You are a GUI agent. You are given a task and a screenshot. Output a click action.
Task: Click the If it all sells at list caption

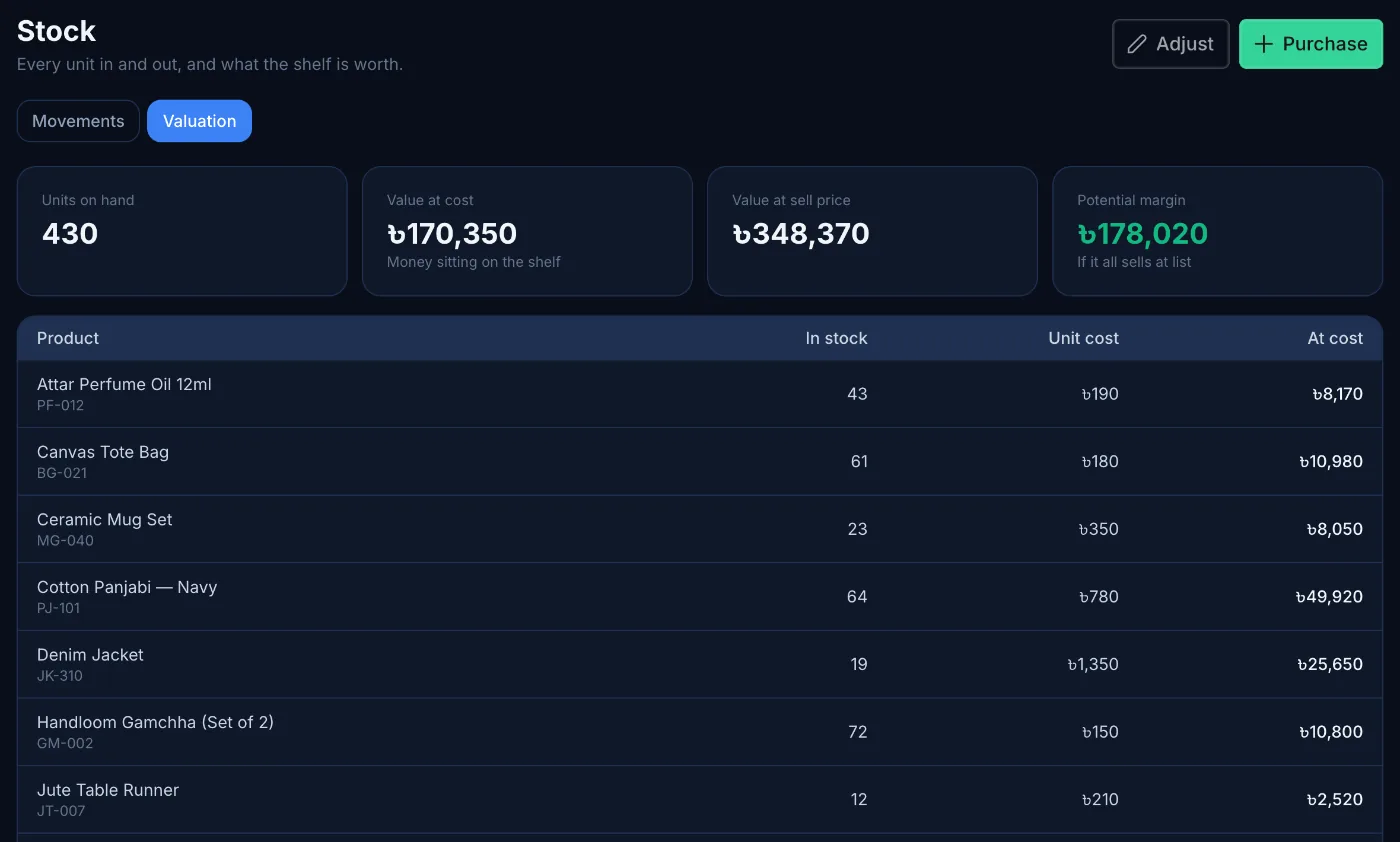[1134, 262]
